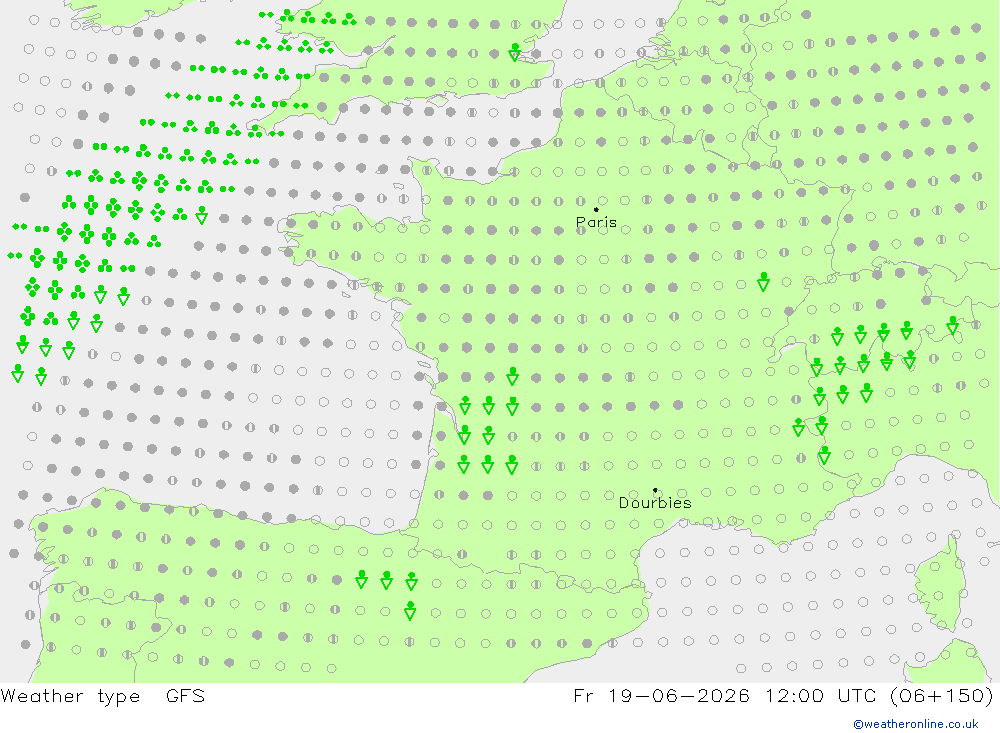Image resolution: width=1000 pixels, height=733 pixels.
Task: Click the Corsica island on the map
Action: pyautogui.click(x=942, y=586)
